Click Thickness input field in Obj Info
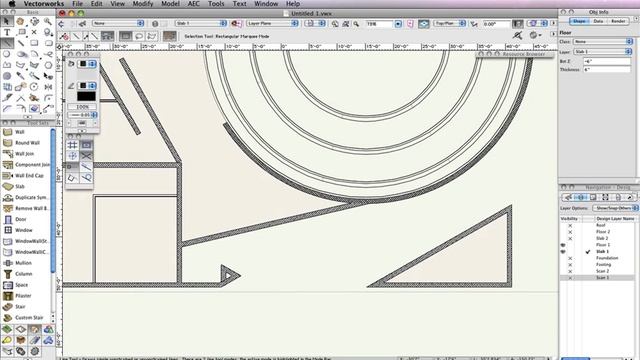 (607, 70)
